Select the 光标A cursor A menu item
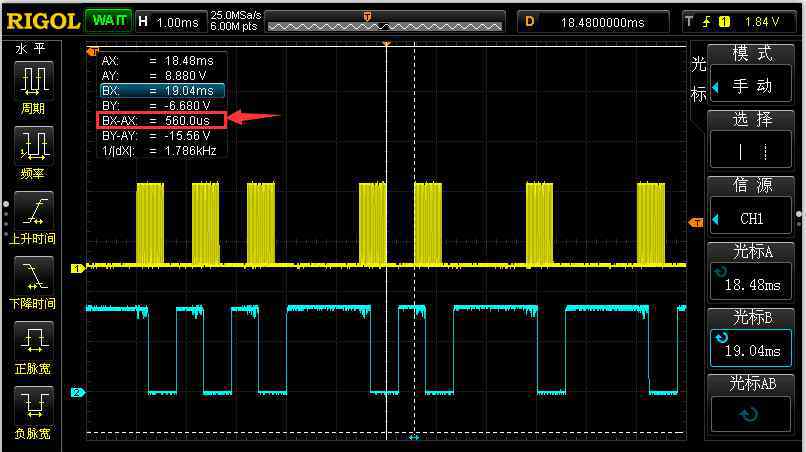 click(752, 251)
